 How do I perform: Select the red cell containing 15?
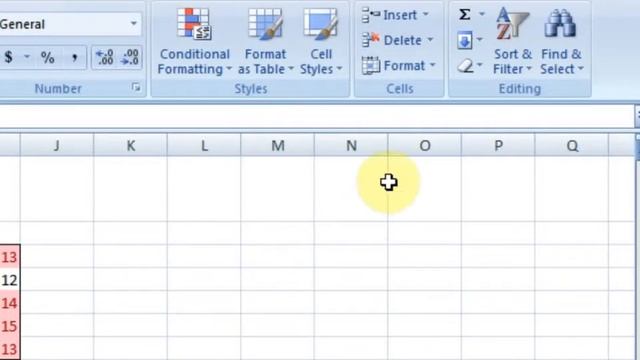10,325
